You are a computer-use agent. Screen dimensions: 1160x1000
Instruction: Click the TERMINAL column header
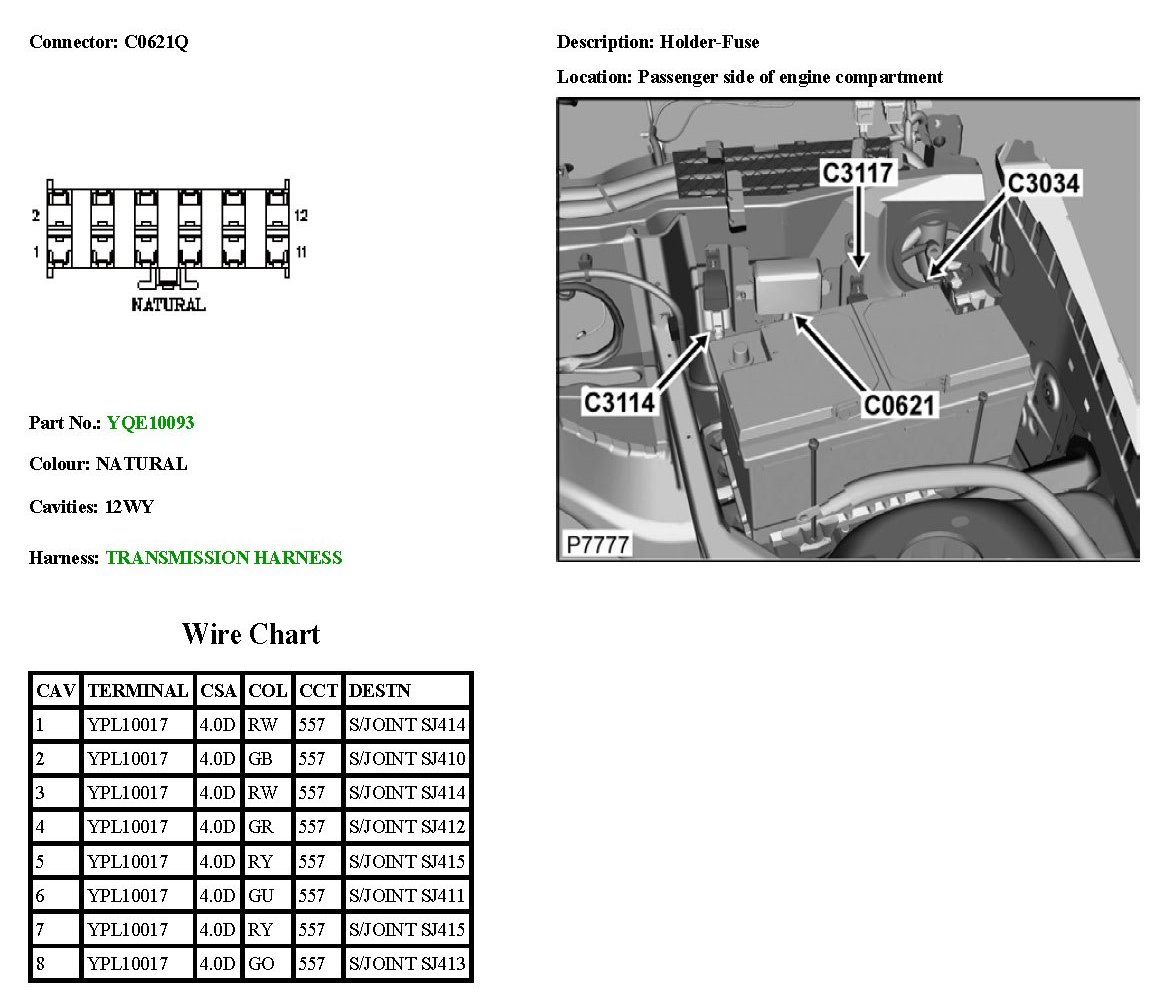tap(138, 691)
